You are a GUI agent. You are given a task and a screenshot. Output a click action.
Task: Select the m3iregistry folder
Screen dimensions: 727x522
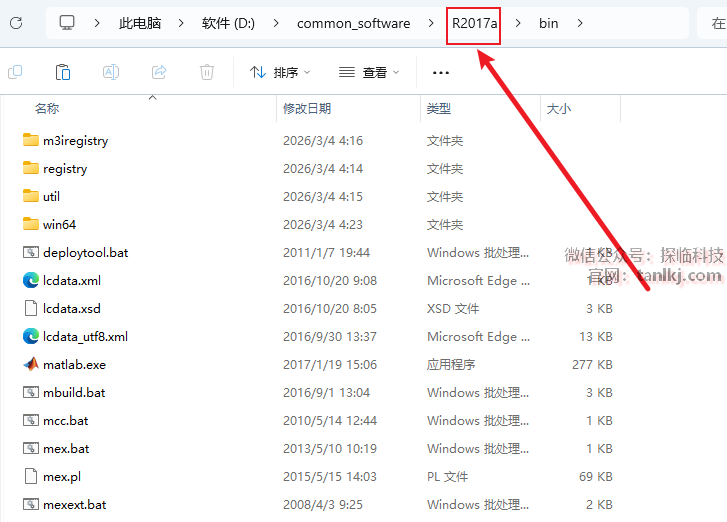click(75, 141)
